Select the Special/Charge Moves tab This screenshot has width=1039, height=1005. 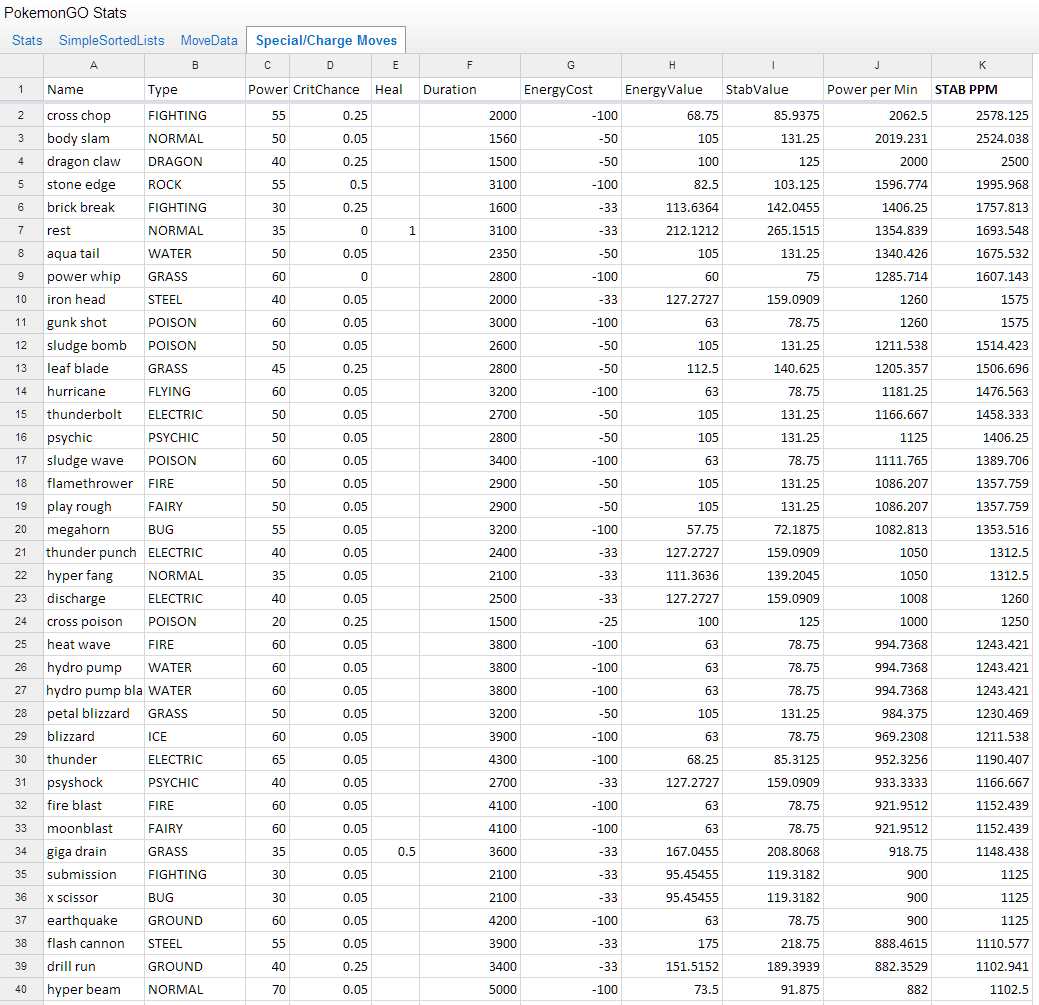coord(326,40)
